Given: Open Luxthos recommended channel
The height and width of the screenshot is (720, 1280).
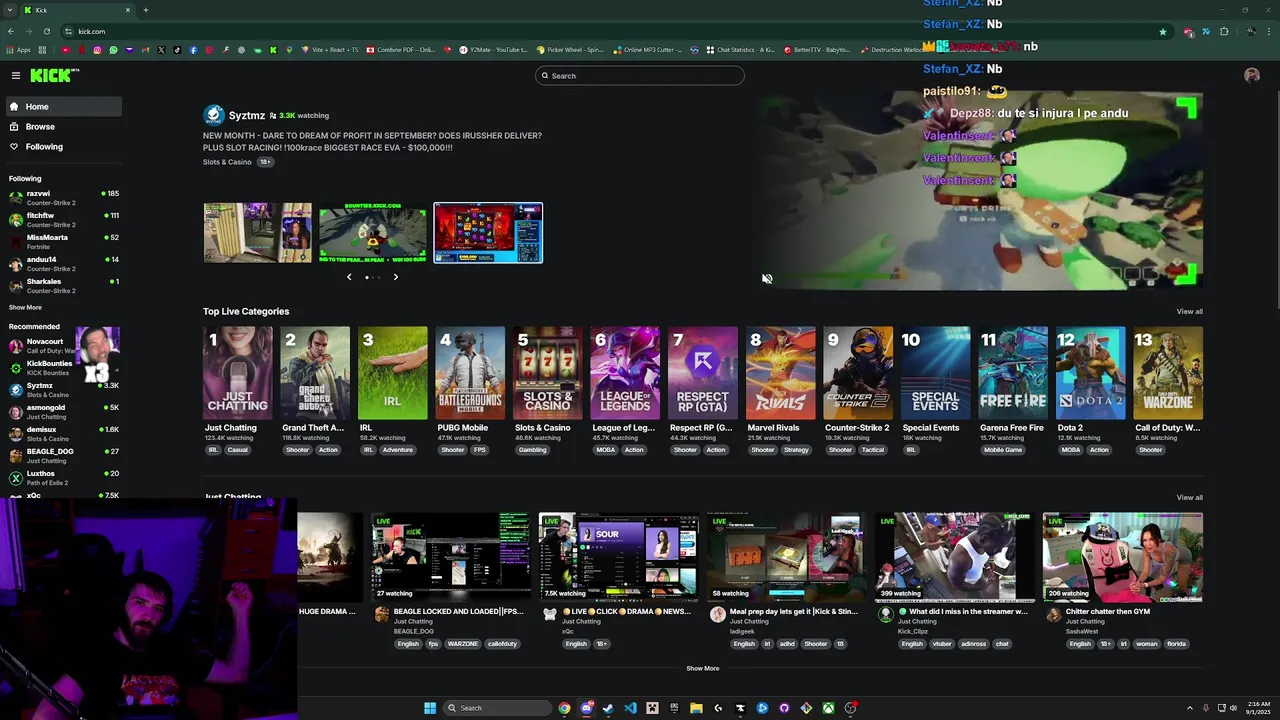Looking at the screenshot, I should coord(64,477).
